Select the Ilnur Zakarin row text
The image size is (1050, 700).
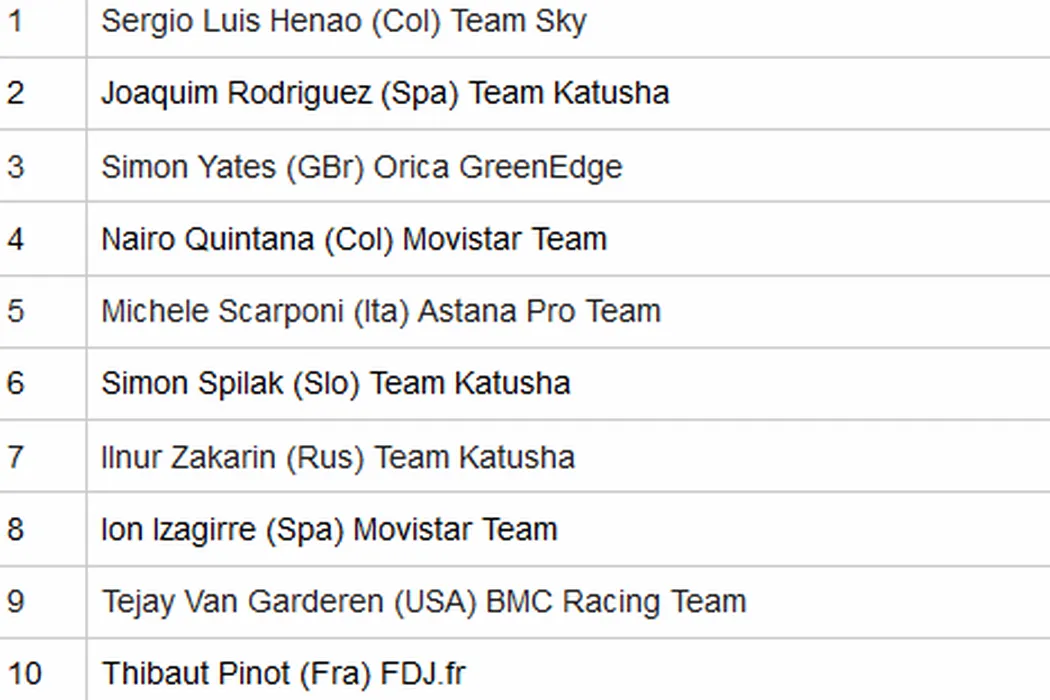tap(338, 457)
